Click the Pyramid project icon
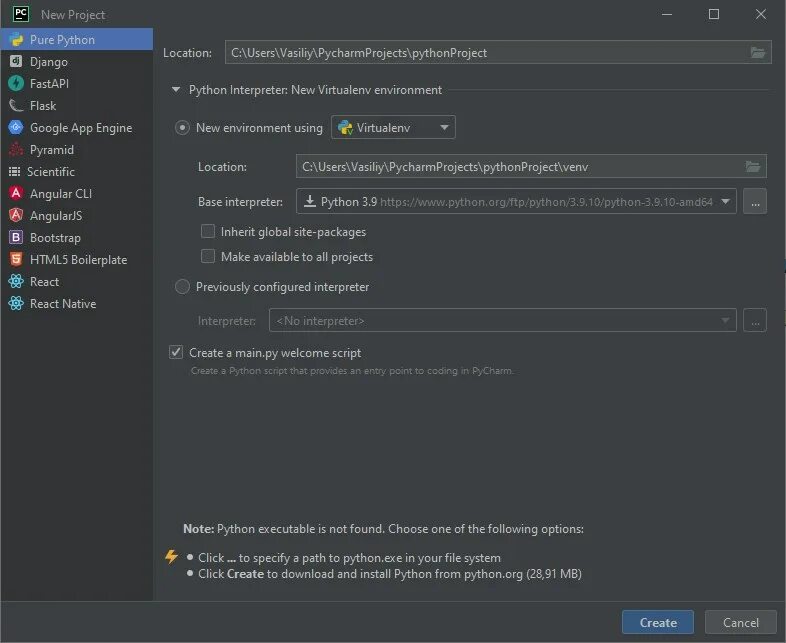 [x=16, y=149]
